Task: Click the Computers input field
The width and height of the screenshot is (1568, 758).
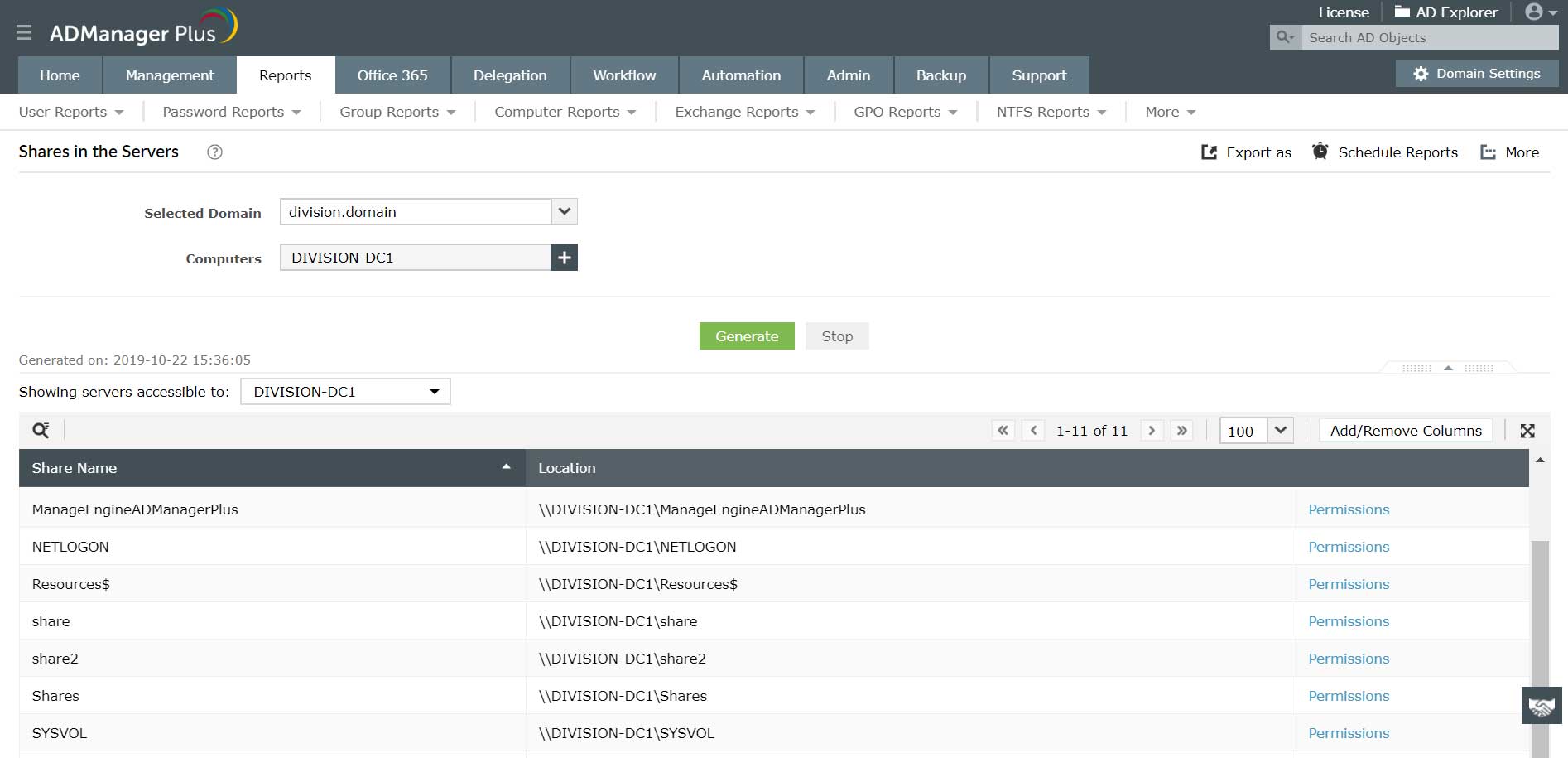Action: tap(415, 258)
